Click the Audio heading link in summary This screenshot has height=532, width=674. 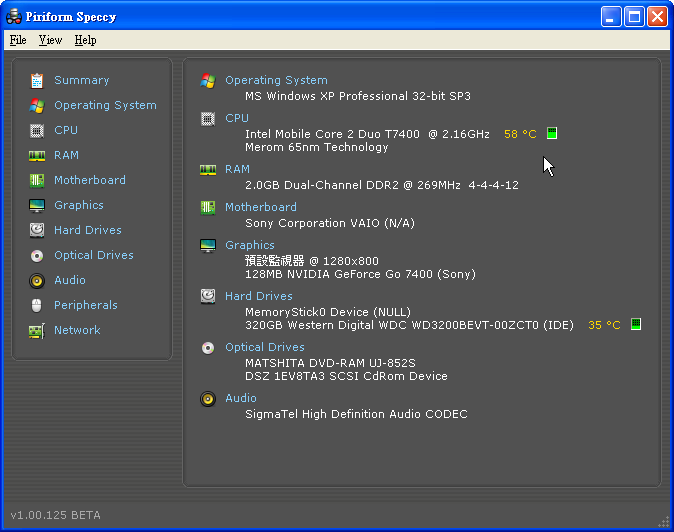(241, 398)
